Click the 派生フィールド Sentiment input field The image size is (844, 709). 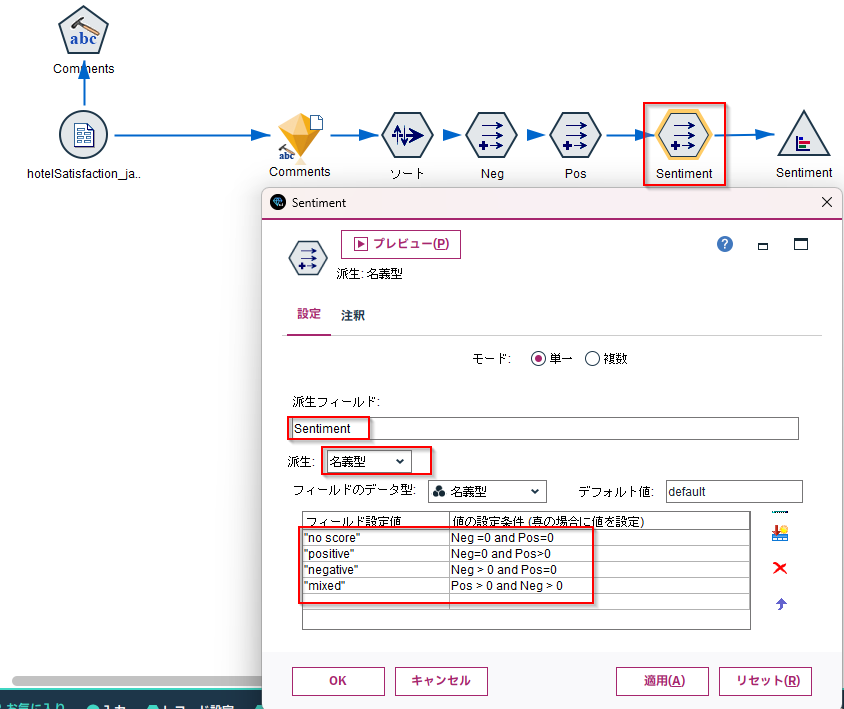click(x=544, y=429)
